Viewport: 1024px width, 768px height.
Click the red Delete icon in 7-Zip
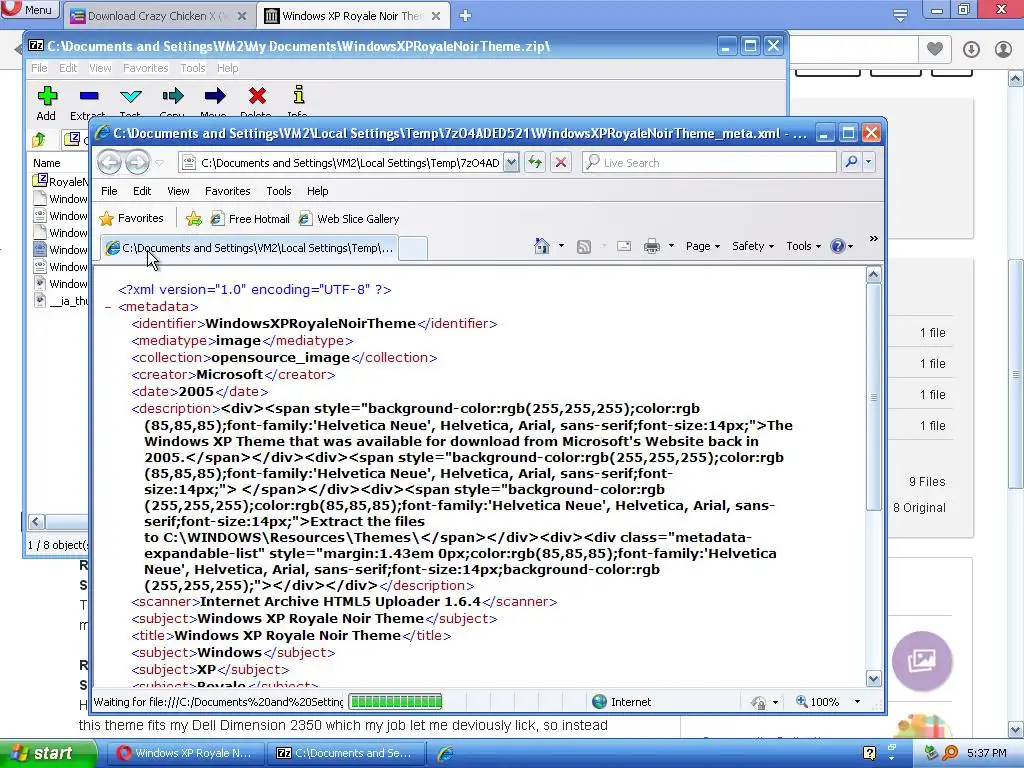257,97
